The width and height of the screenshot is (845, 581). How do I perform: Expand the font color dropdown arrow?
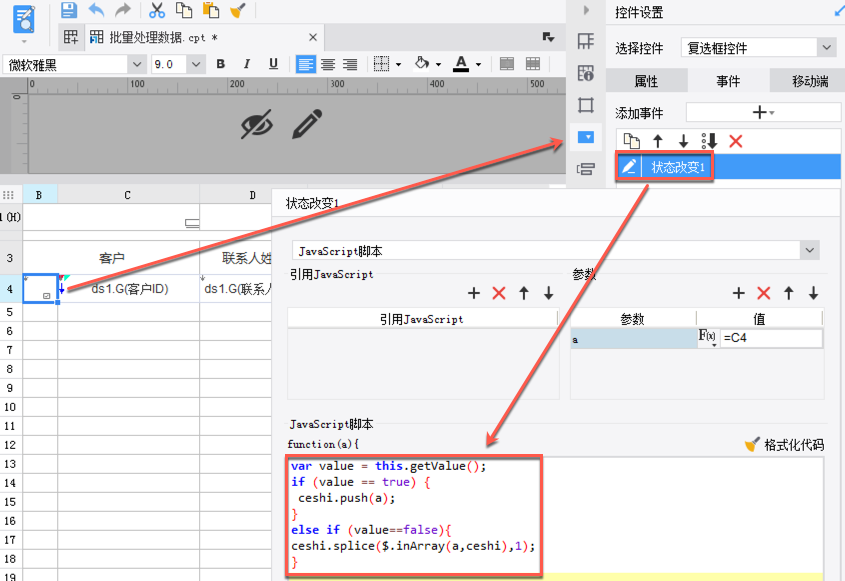[x=479, y=65]
